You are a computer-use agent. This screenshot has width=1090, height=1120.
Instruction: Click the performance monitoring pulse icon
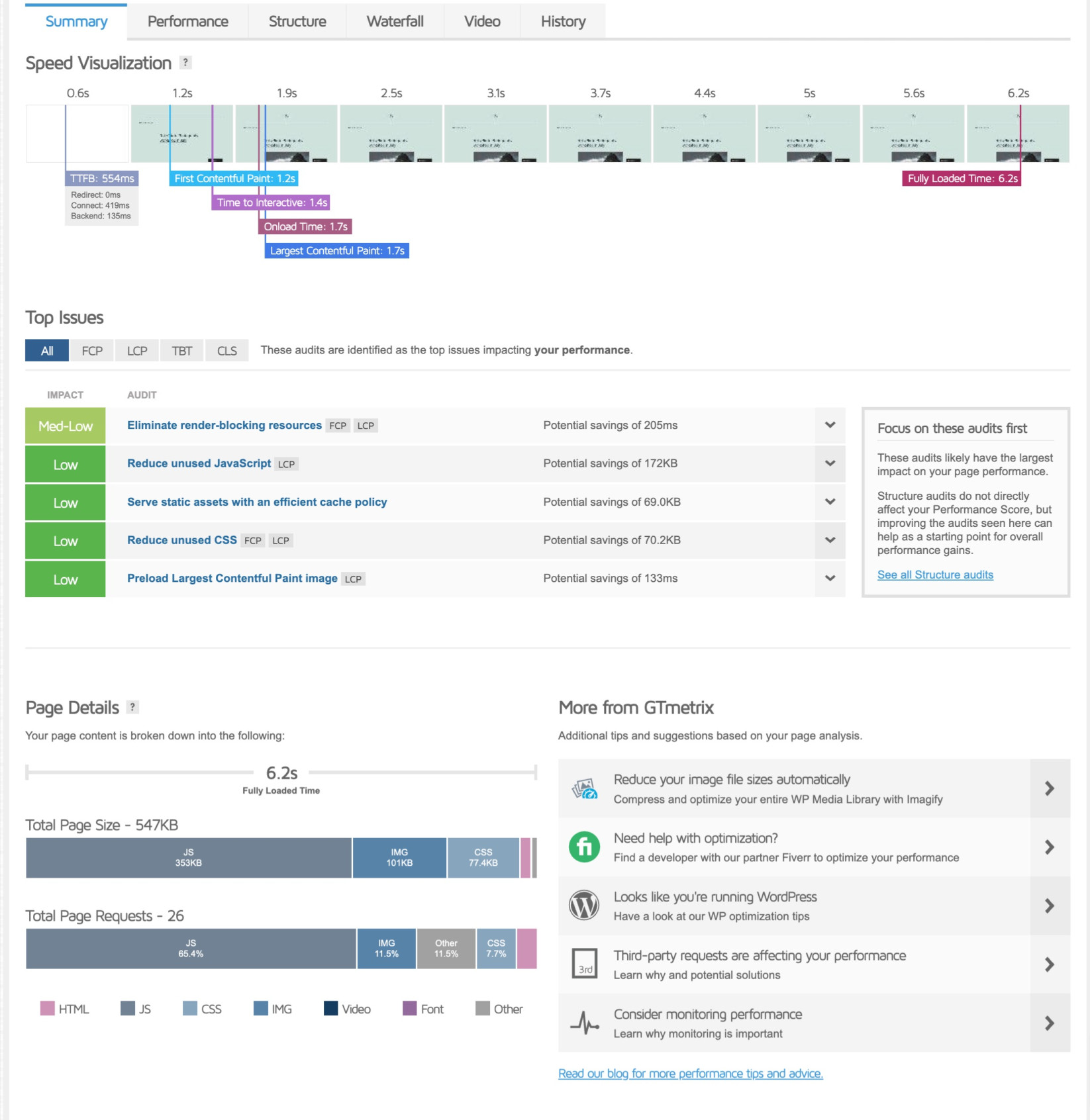coord(585,1023)
